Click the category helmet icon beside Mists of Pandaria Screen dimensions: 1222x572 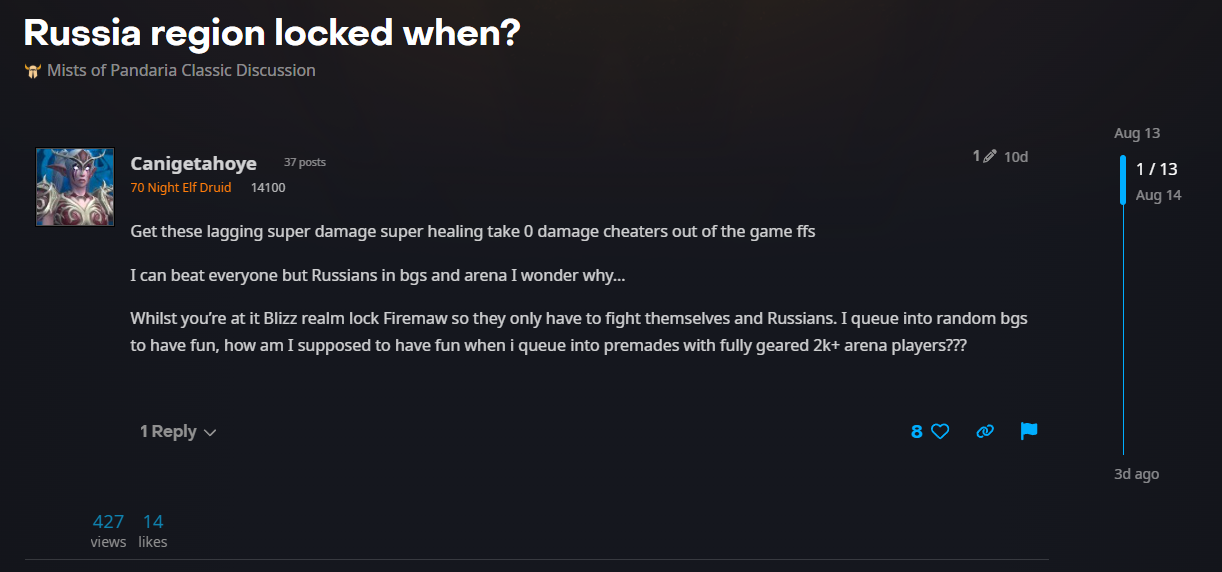pyautogui.click(x=33, y=71)
